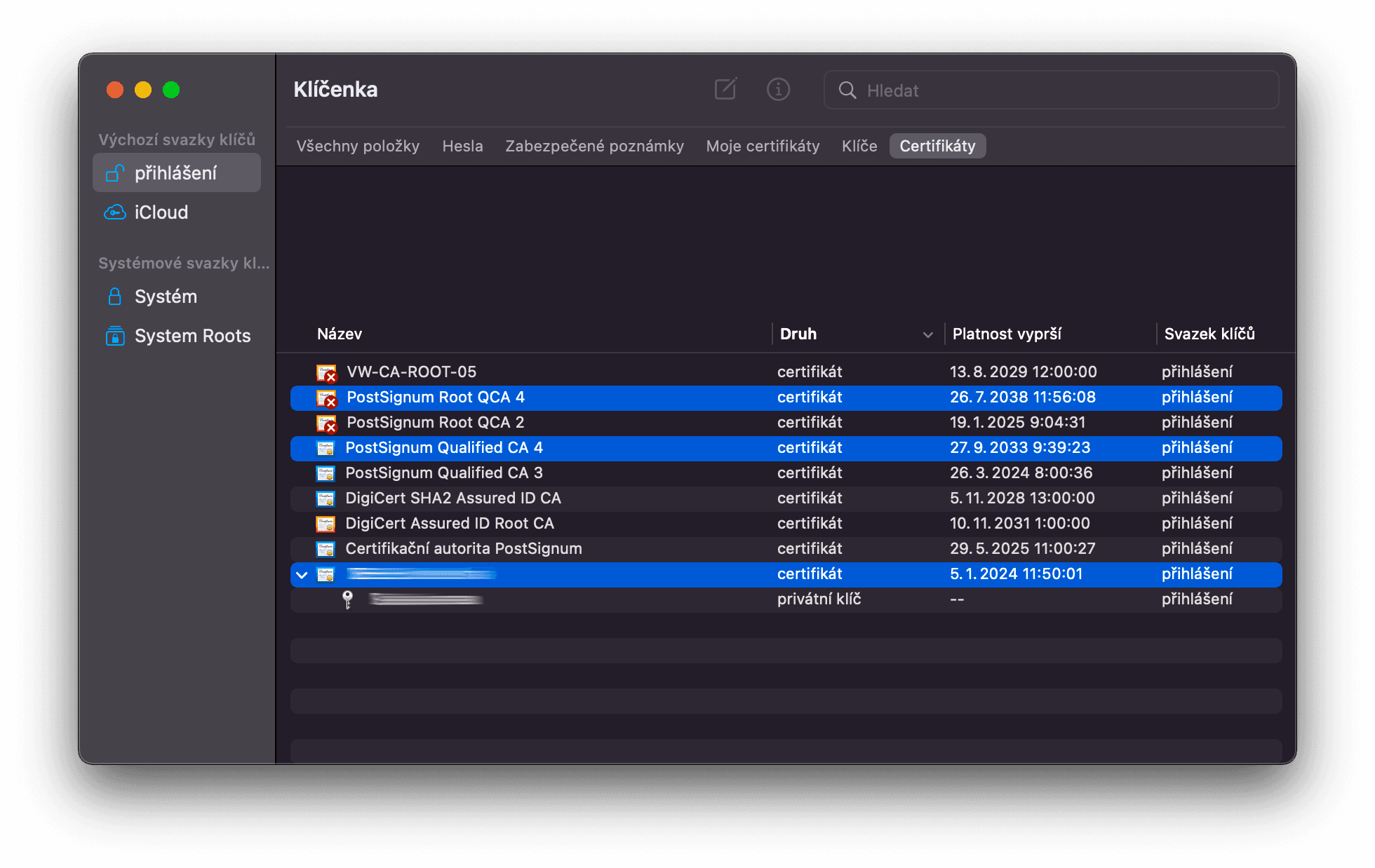Sort the list by the Název column header

coord(340,334)
